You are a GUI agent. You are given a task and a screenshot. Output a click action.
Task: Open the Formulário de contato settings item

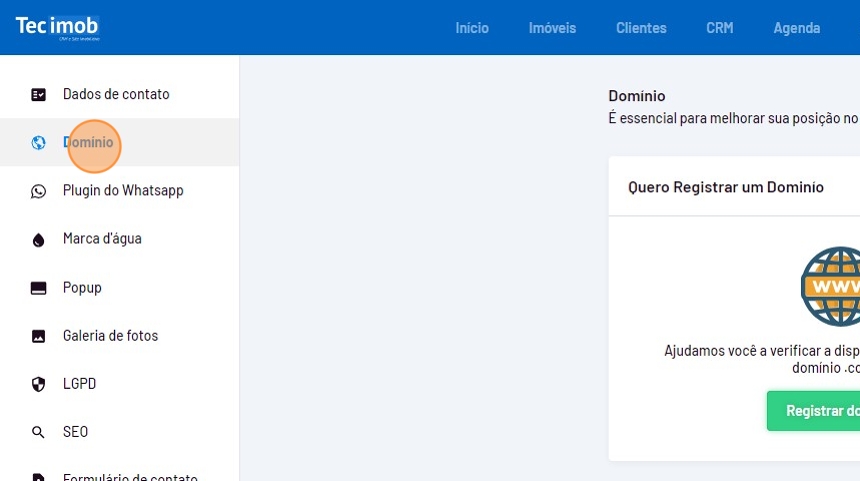[x=130, y=476]
